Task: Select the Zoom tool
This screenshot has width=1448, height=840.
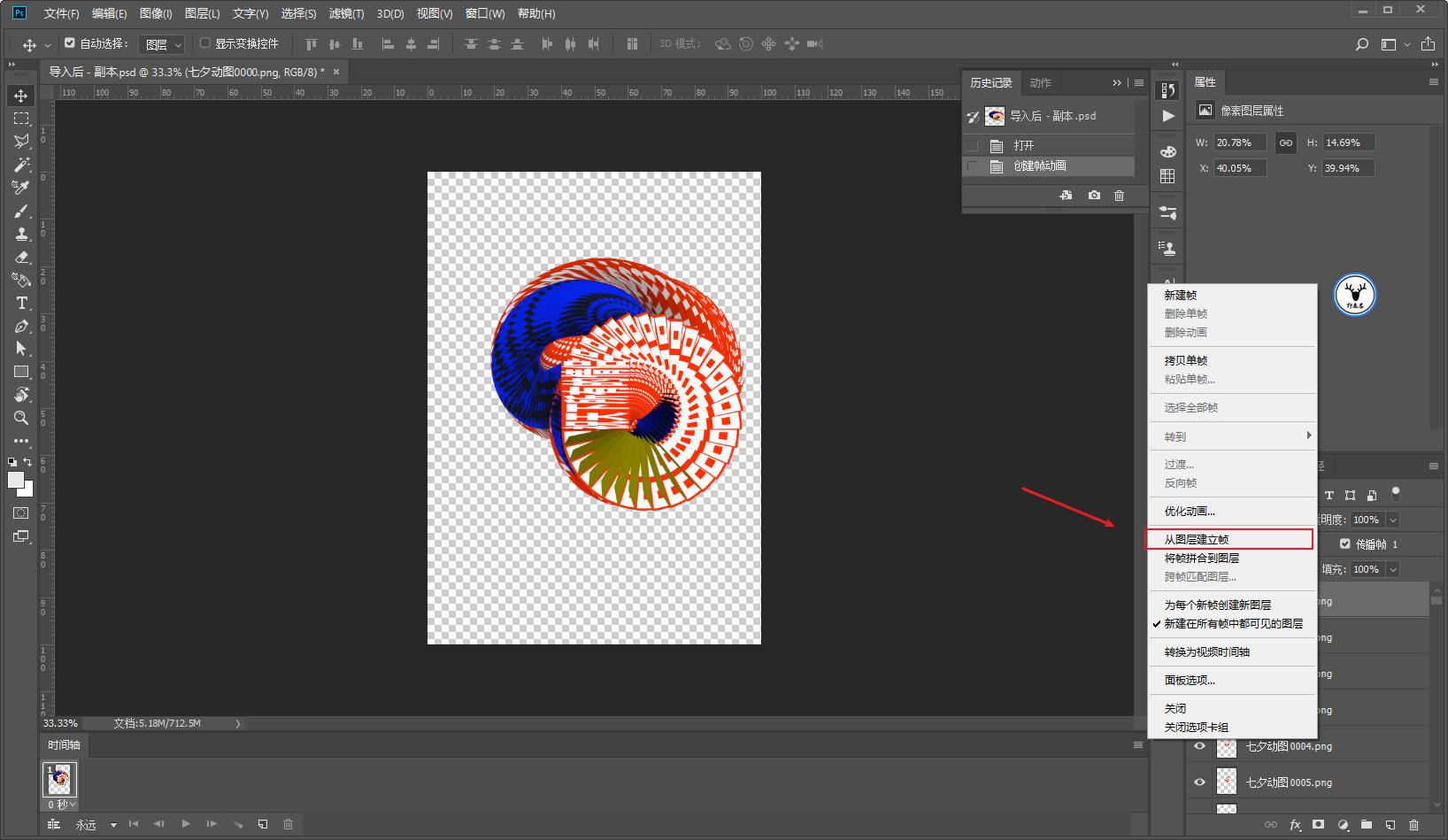Action: (x=21, y=418)
